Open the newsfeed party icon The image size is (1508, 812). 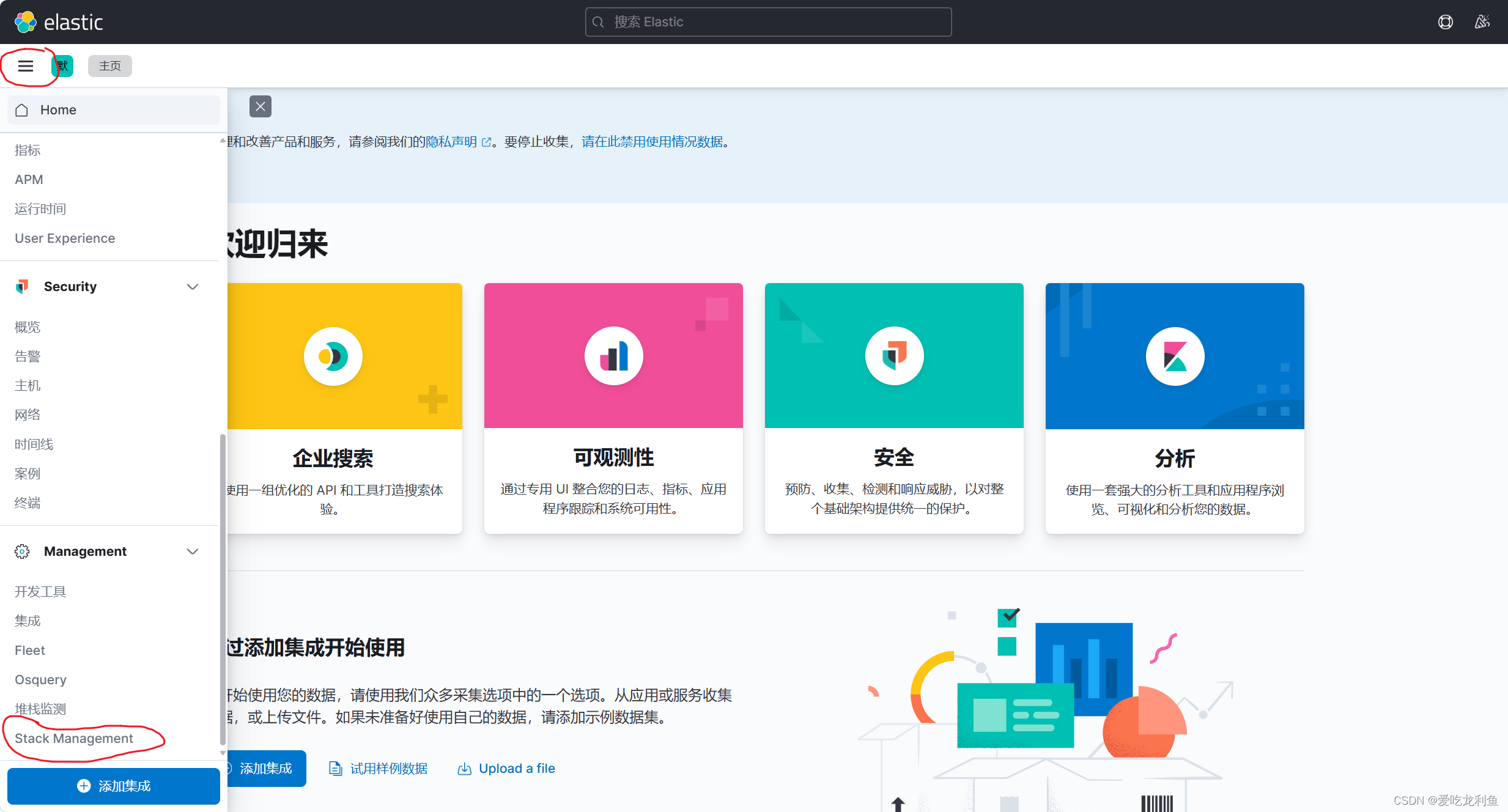(x=1482, y=22)
